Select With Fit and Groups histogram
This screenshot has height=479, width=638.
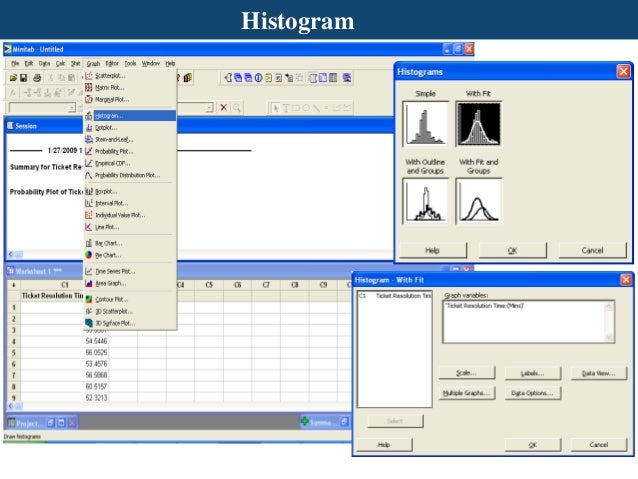pyautogui.click(x=478, y=200)
